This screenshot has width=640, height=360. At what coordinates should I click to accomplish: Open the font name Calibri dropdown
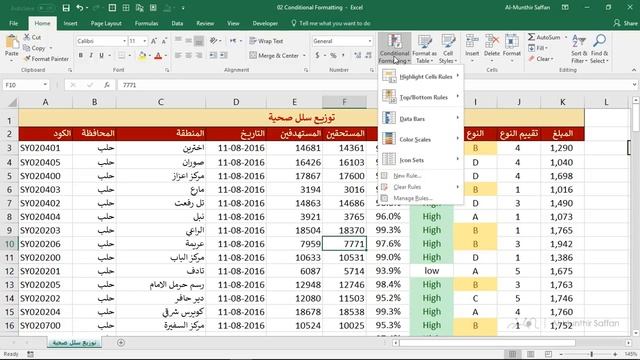click(124, 41)
